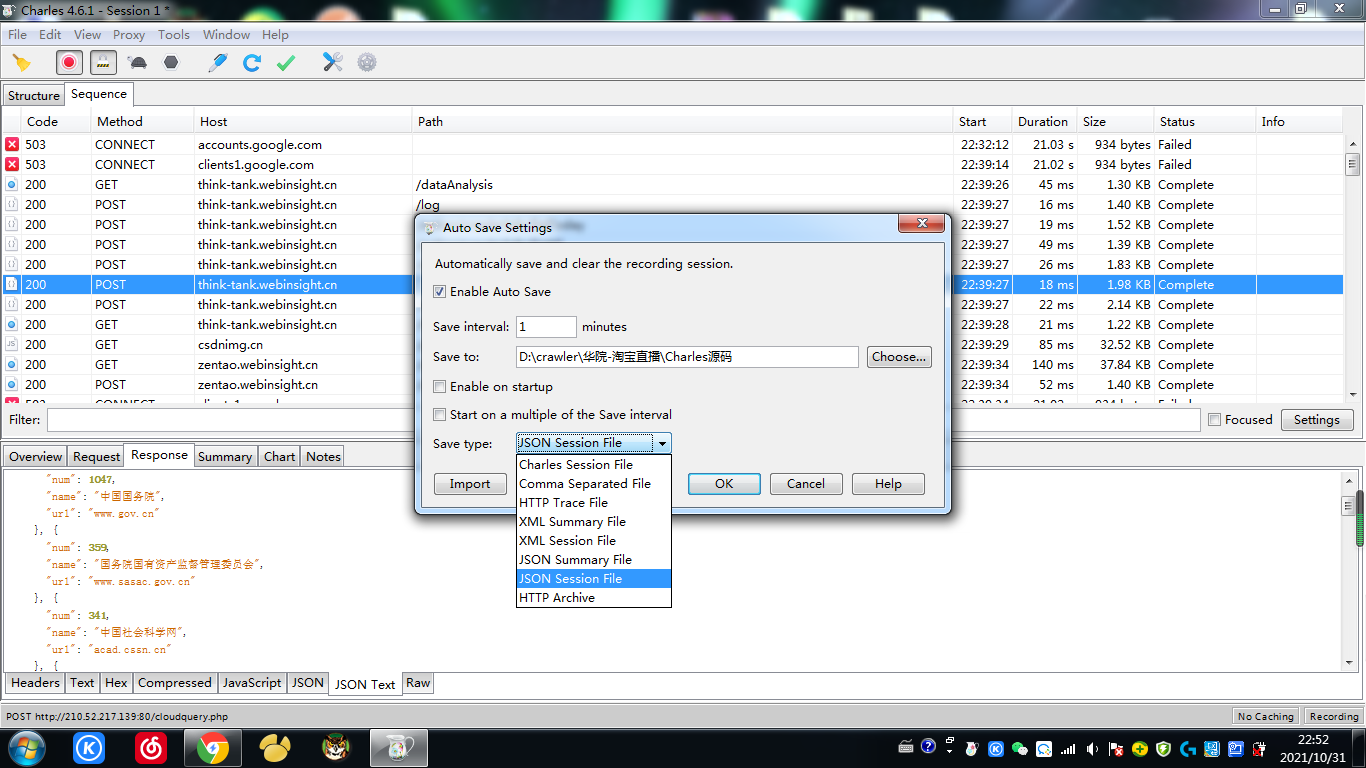1366x768 pixels.
Task: Click the failed status icon for accounts.google.com
Action: pyautogui.click(x=12, y=145)
